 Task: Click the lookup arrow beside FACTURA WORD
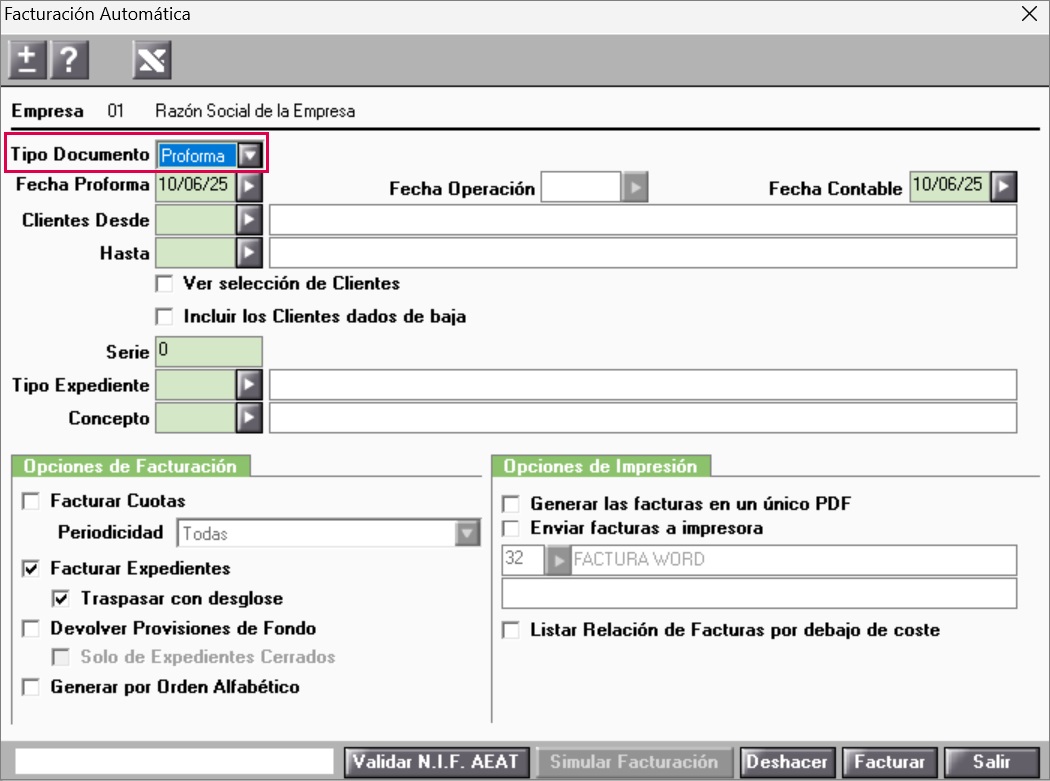tap(557, 560)
